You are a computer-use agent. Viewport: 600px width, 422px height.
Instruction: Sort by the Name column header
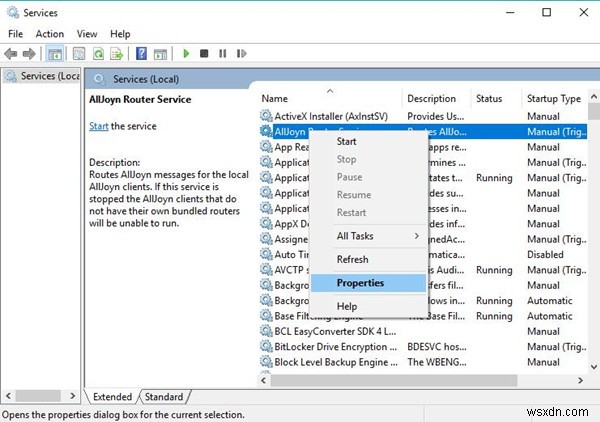(x=331, y=99)
